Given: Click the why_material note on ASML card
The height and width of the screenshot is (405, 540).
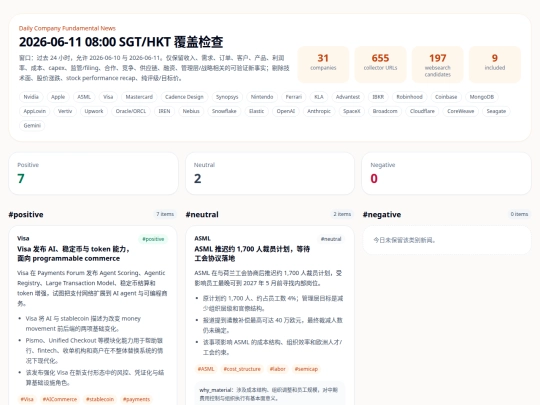Looking at the screenshot, I should coord(270,394).
